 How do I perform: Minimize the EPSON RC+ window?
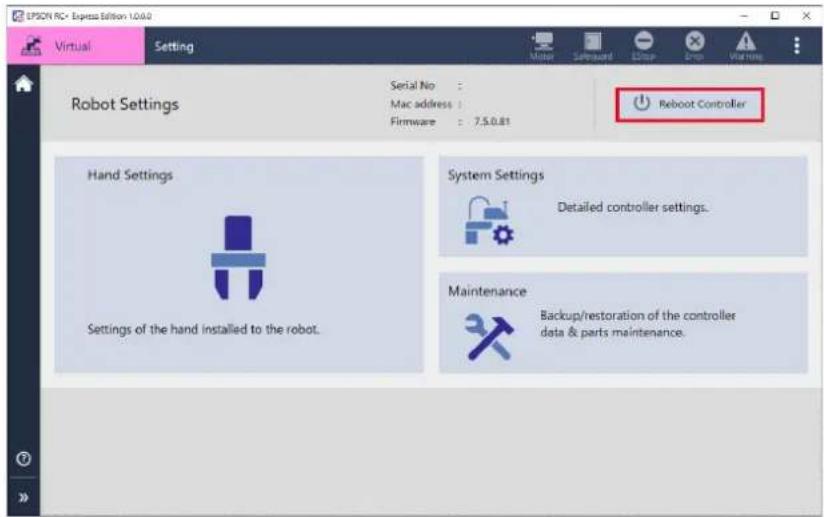pyautogui.click(x=744, y=16)
